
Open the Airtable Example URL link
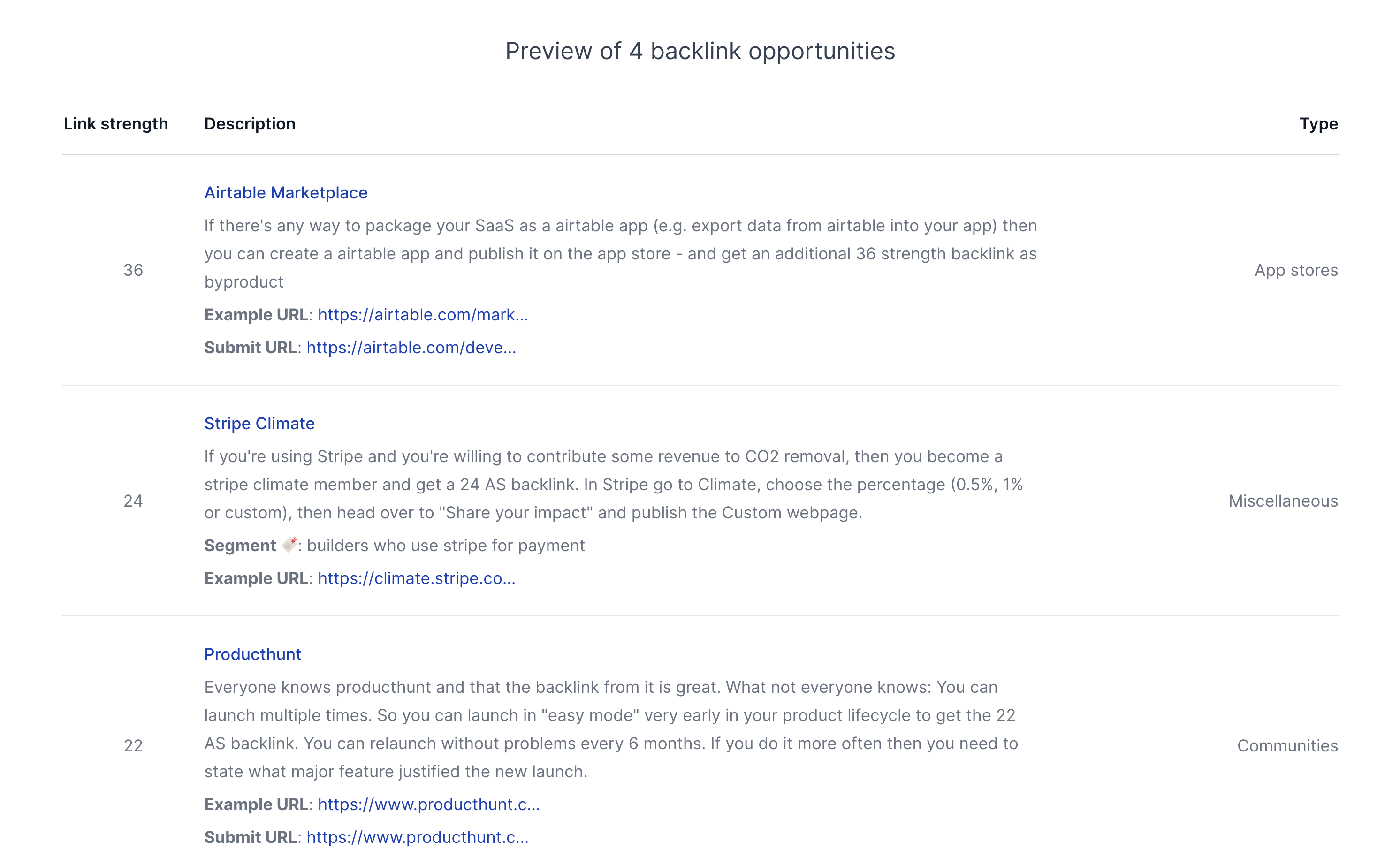(x=423, y=315)
